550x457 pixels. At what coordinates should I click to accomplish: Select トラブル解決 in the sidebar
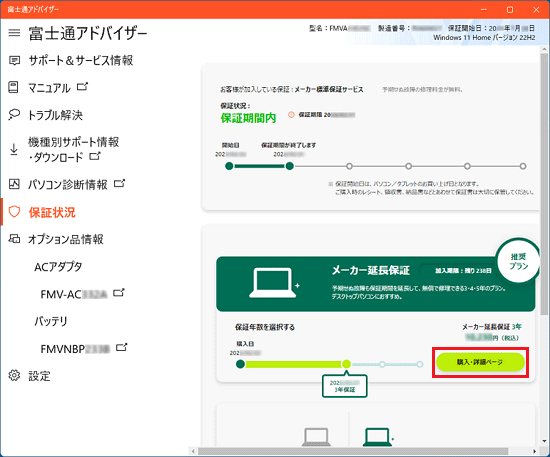click(x=55, y=115)
